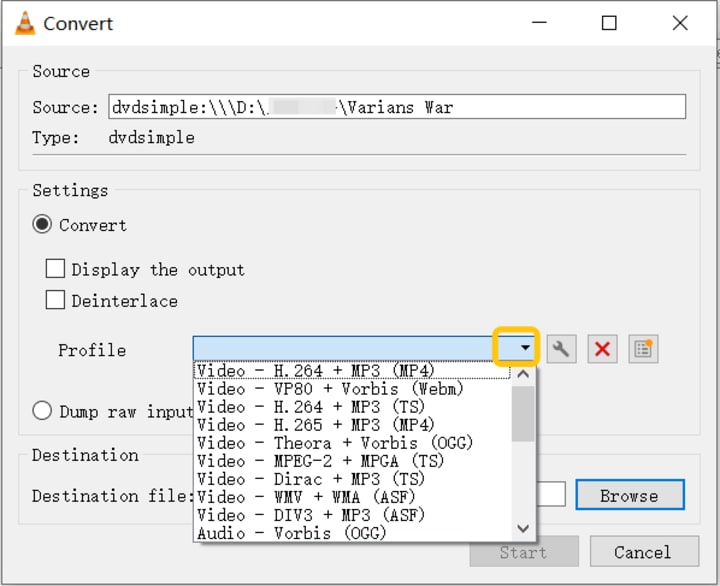Click the Cancel button
The image size is (720, 586).
tap(644, 552)
